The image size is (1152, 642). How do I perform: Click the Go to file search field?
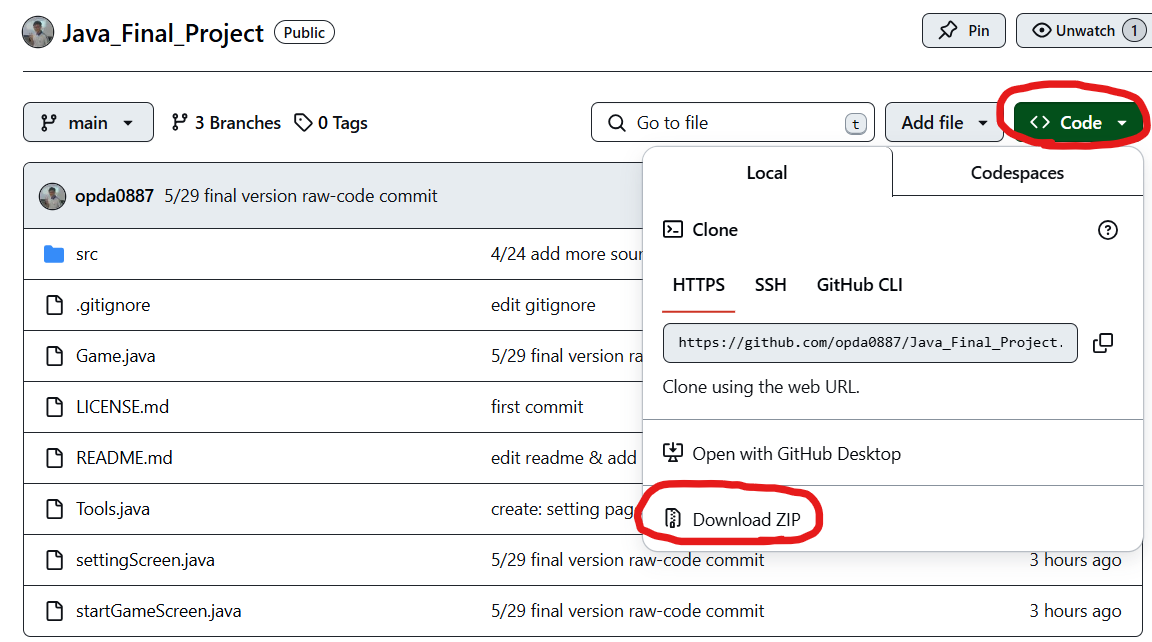(x=732, y=123)
